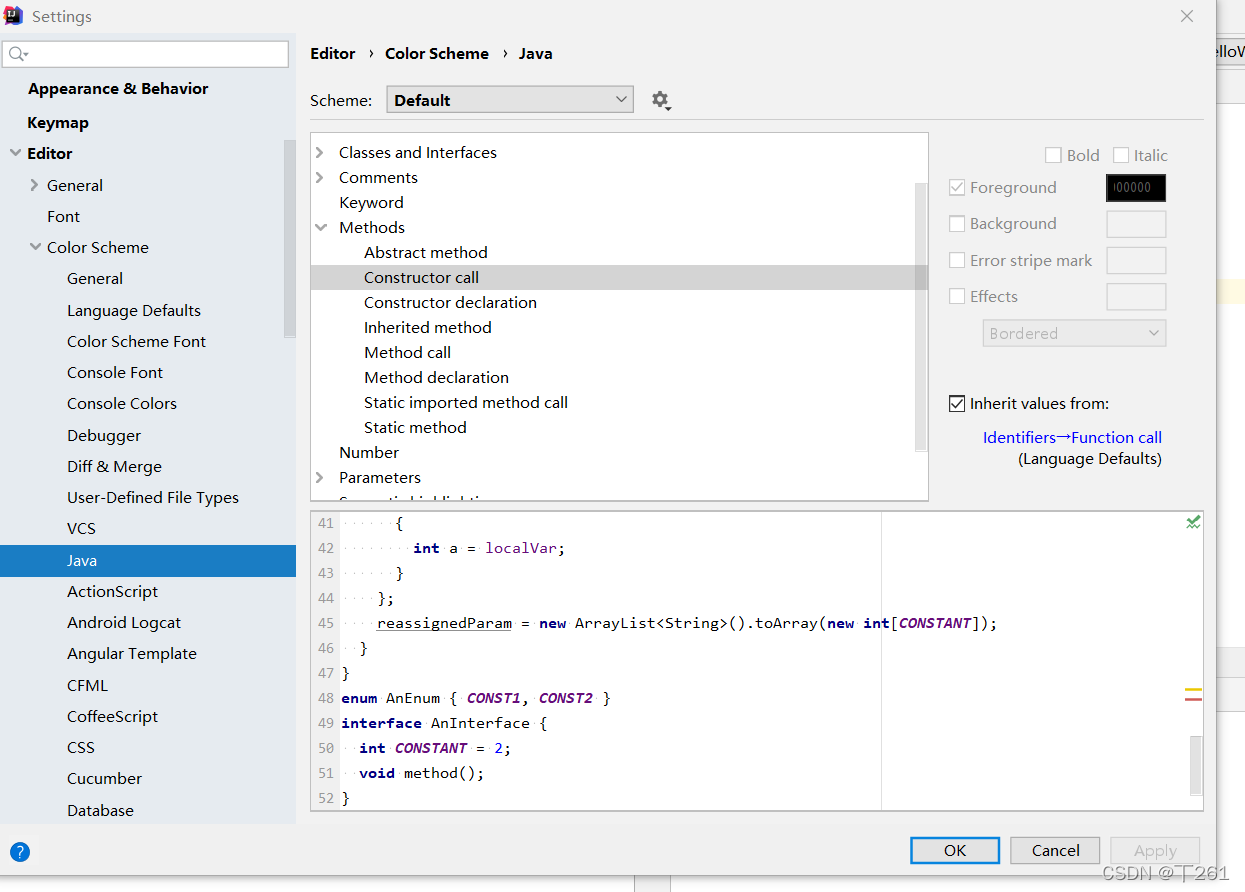Open the scheme actions gear menu
This screenshot has height=892, width=1245.
click(660, 100)
